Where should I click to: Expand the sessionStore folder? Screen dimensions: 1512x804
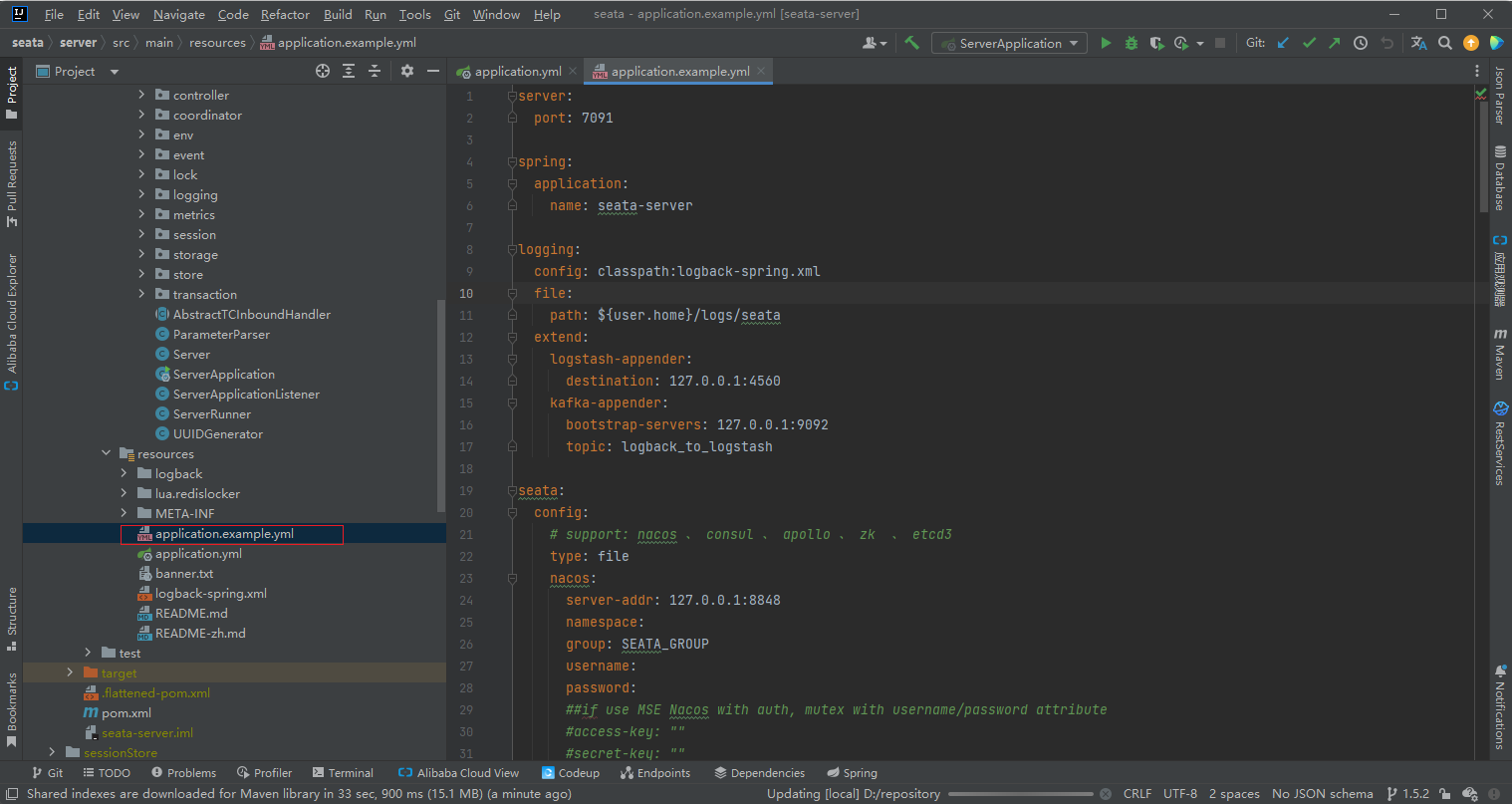coord(52,752)
